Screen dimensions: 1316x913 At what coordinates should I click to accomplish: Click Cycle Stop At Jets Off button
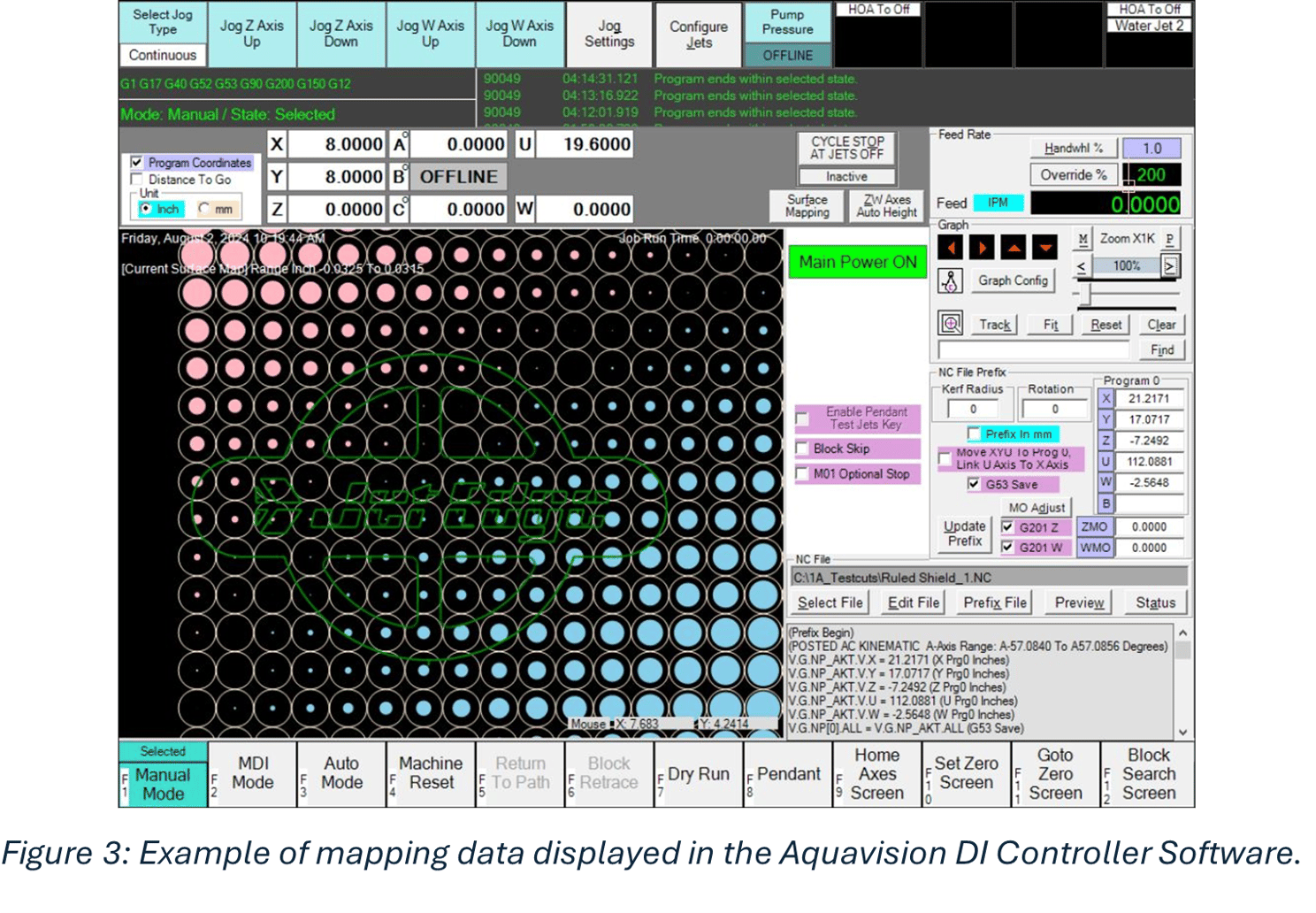pos(847,147)
